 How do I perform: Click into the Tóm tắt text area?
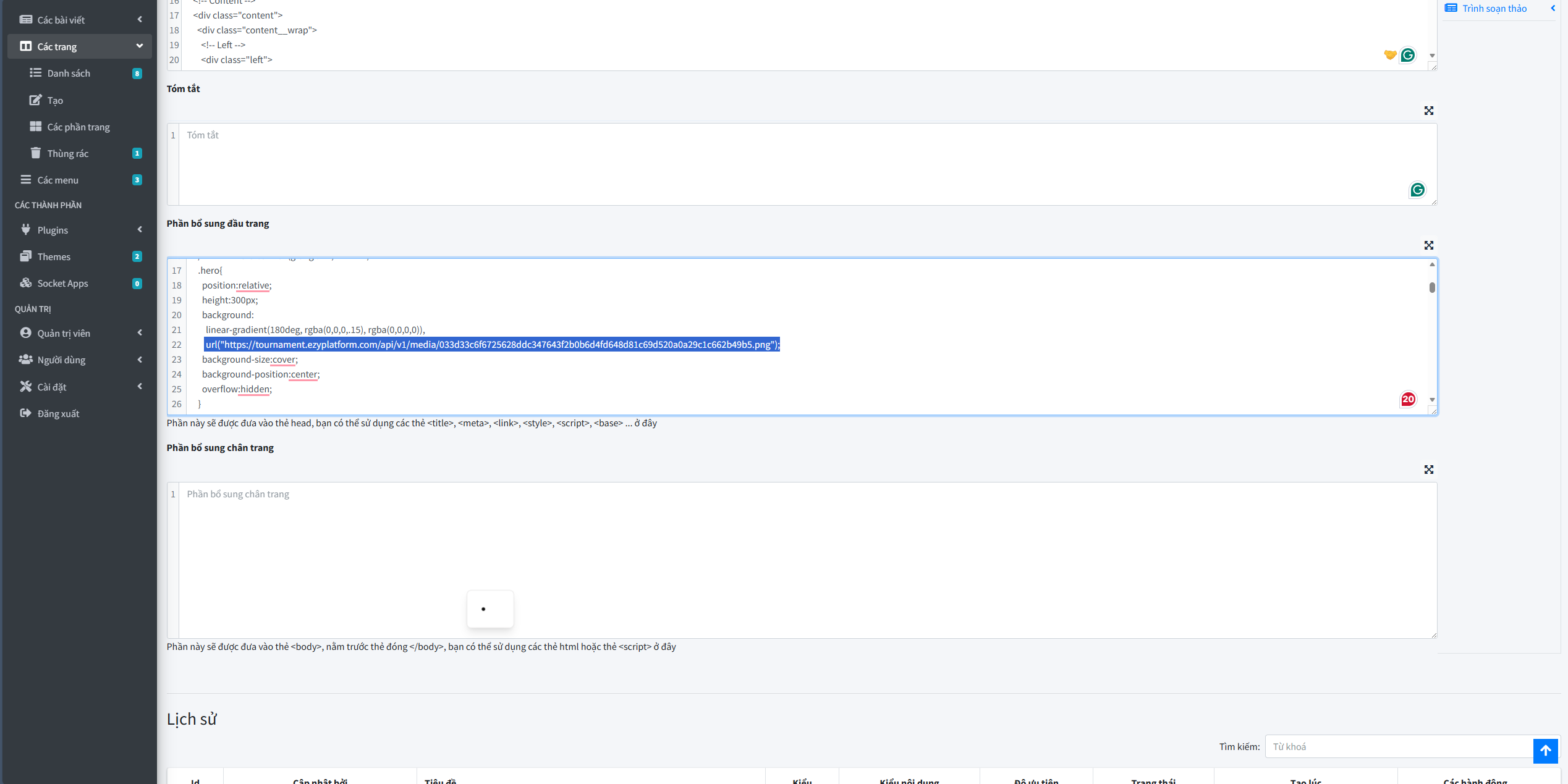pyautogui.click(x=803, y=164)
